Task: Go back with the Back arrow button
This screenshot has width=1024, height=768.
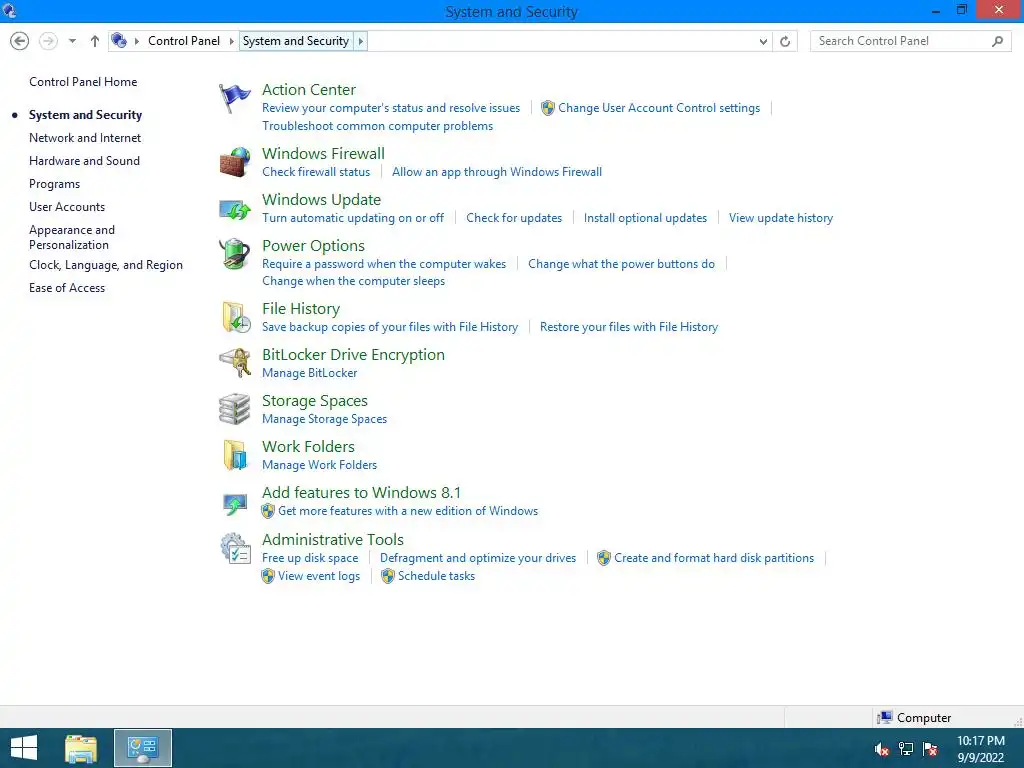Action: click(20, 41)
